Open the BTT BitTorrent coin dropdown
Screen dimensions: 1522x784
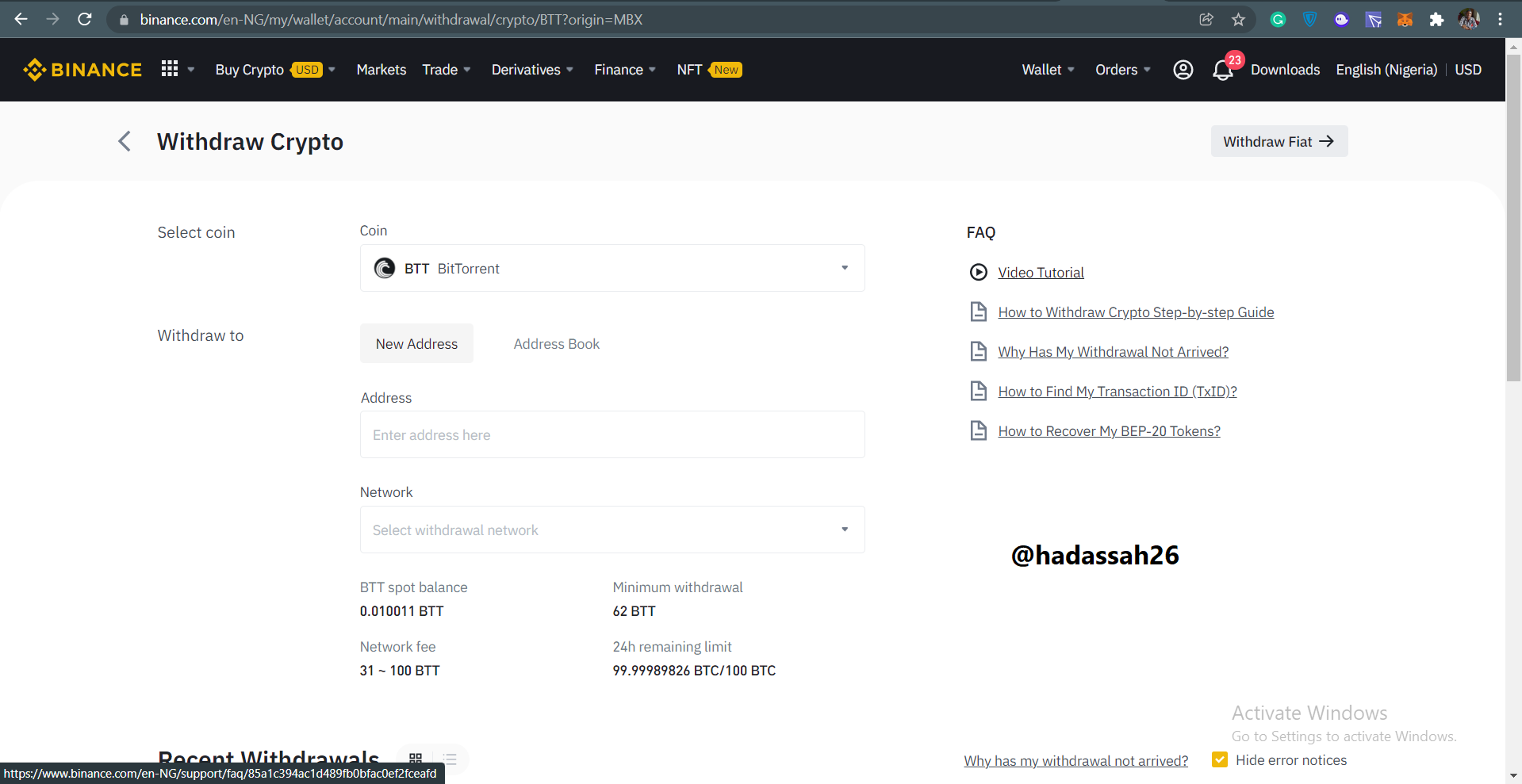click(x=612, y=268)
